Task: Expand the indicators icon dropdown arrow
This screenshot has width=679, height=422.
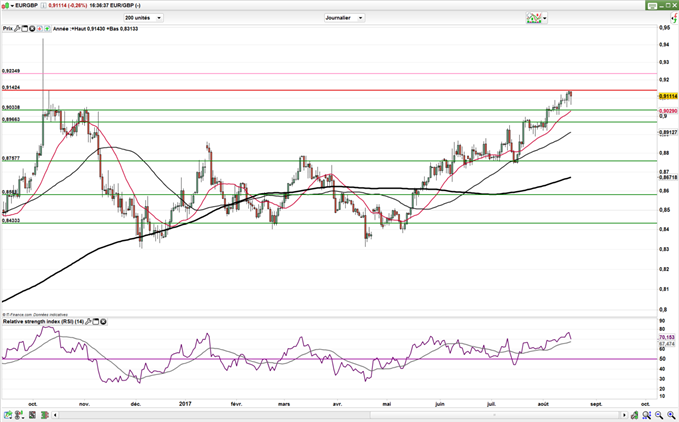Action: pyautogui.click(x=544, y=18)
